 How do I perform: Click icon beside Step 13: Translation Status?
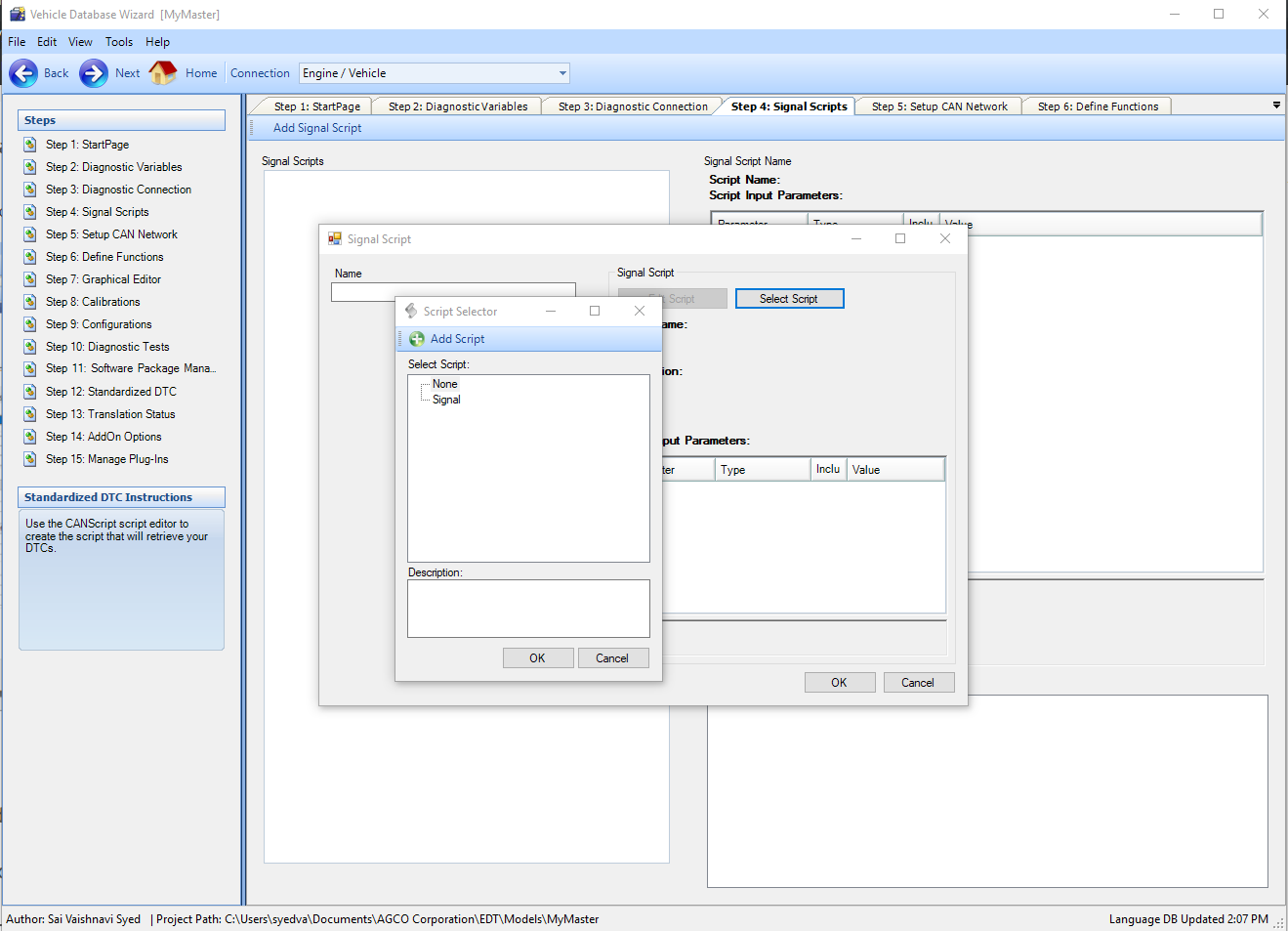(30, 414)
